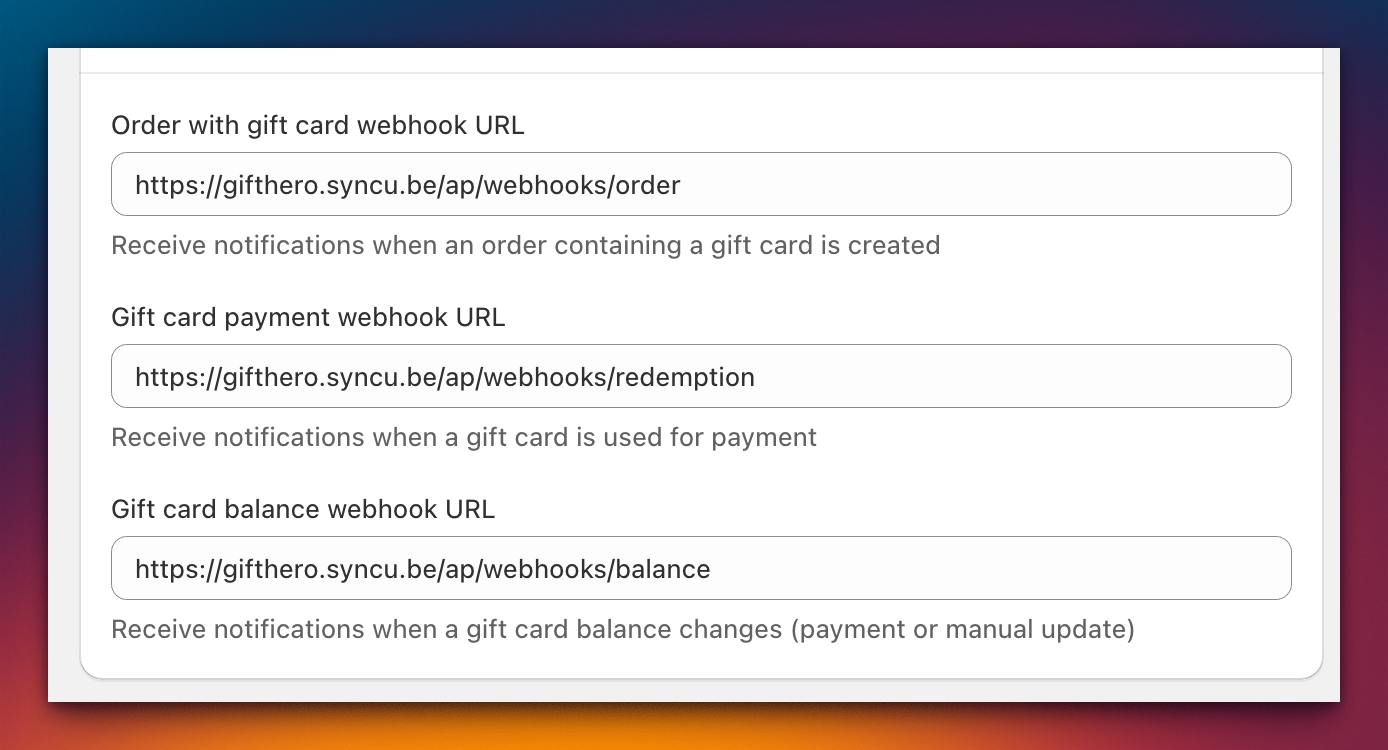Image resolution: width=1388 pixels, height=750 pixels.
Task: Place cursor before 'https' in the redemption URL
Action: (137, 377)
